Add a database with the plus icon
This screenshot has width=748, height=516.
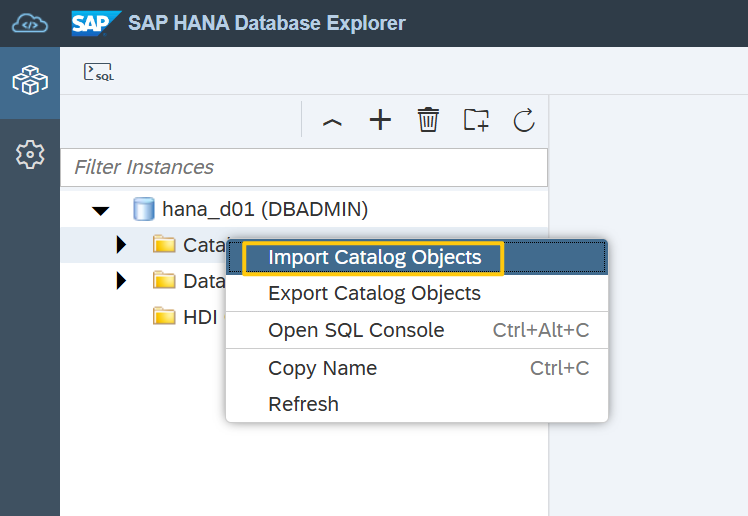point(380,120)
